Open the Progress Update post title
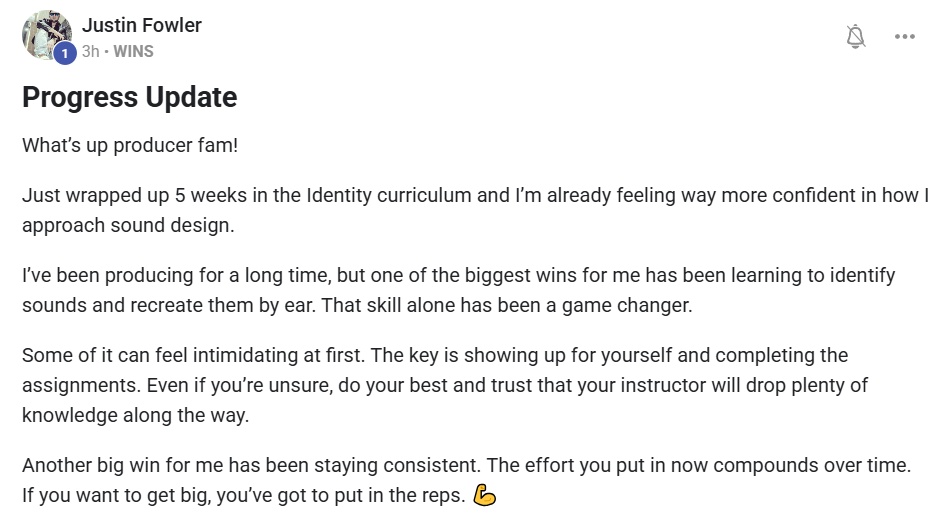The image size is (949, 523). click(129, 97)
